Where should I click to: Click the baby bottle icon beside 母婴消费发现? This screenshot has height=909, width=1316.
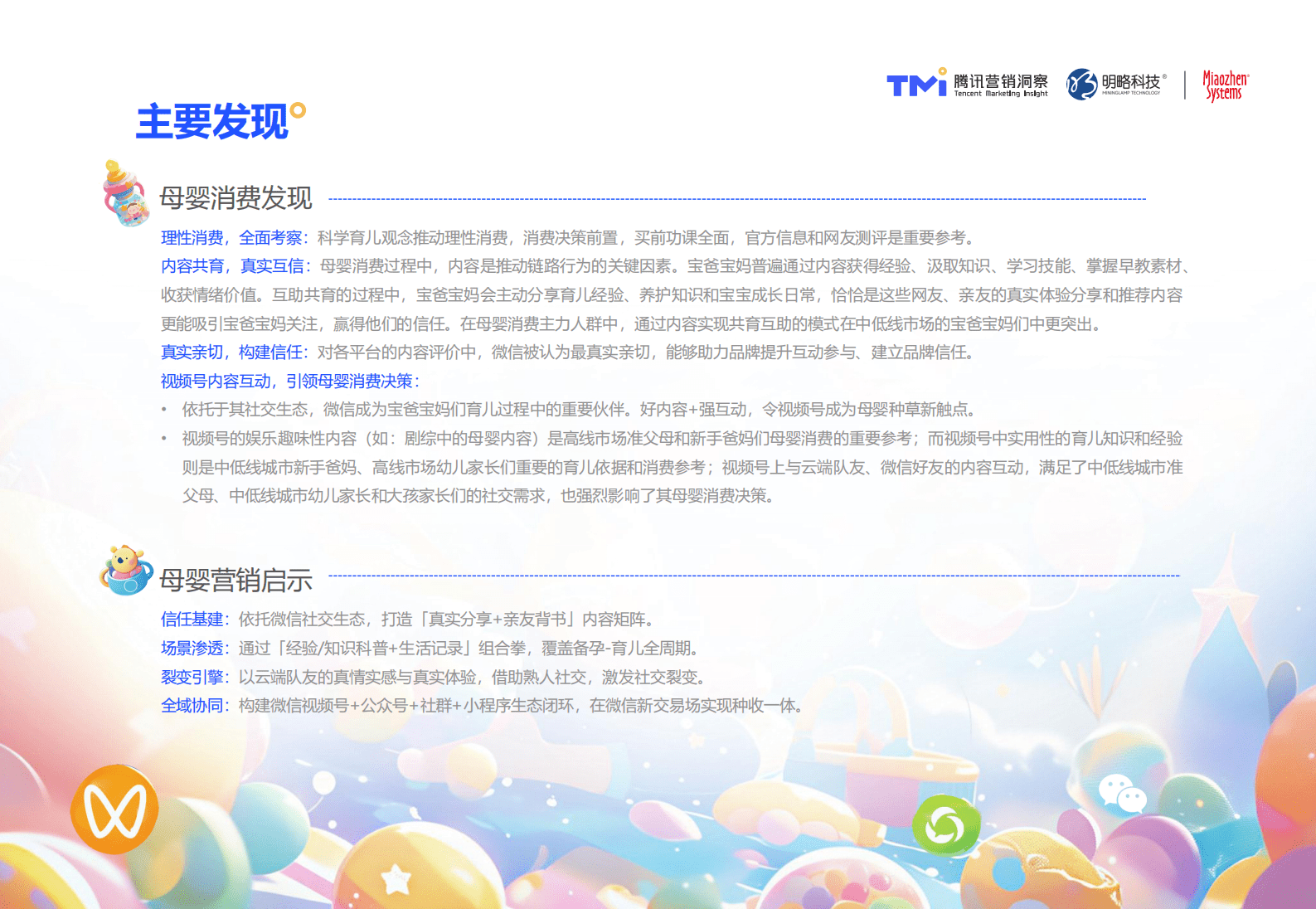[x=125, y=193]
